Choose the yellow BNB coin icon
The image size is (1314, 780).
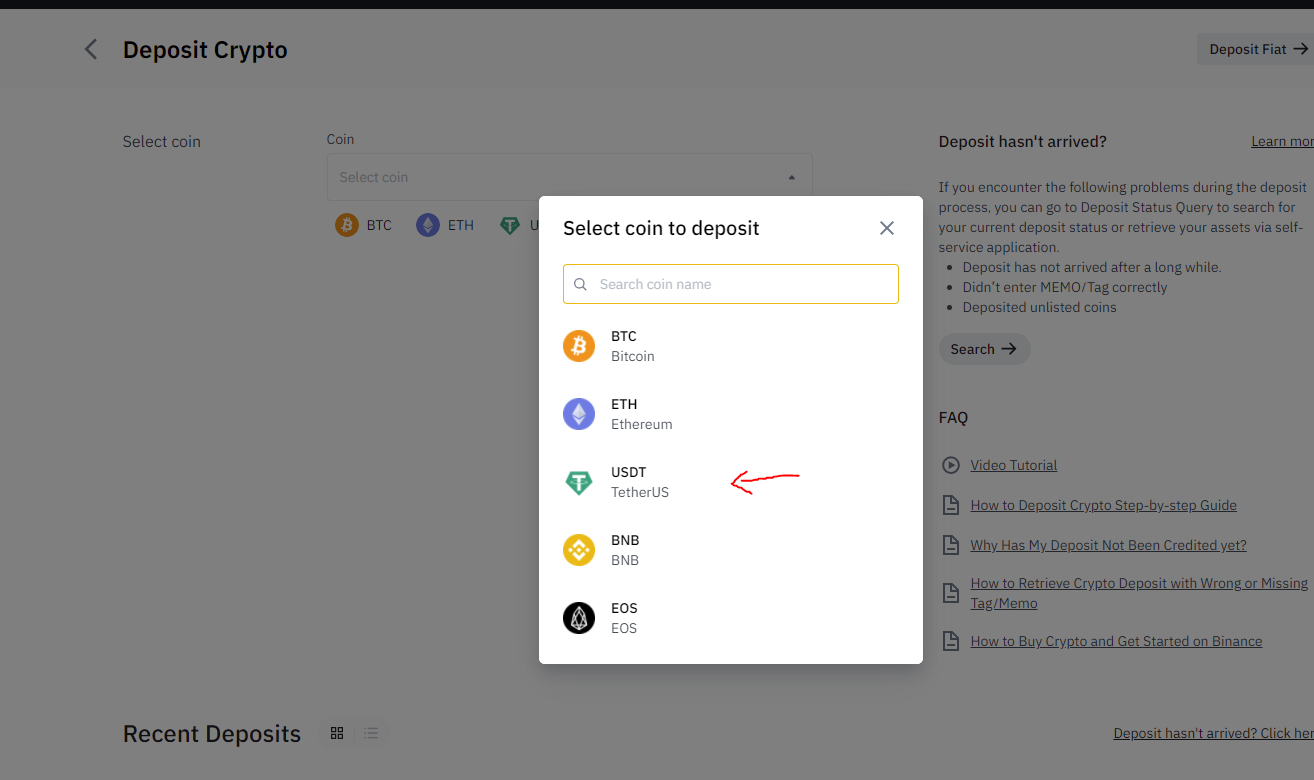579,550
